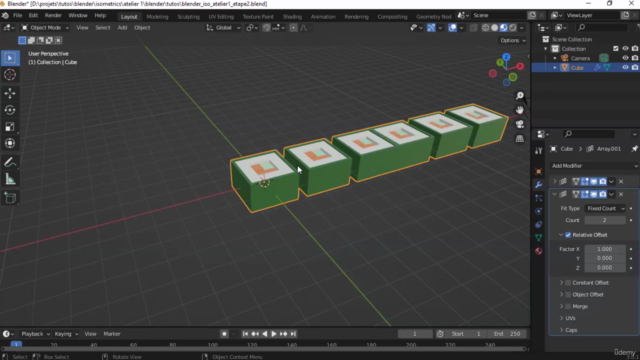This screenshot has width=640, height=360.
Task: Hide the Camera in viewport
Action: pos(625,58)
